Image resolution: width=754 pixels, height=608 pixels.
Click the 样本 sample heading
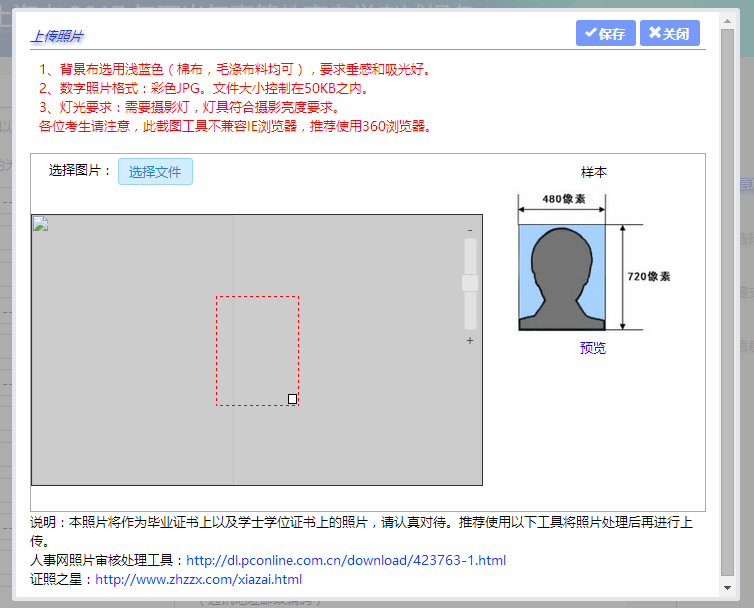point(594,172)
